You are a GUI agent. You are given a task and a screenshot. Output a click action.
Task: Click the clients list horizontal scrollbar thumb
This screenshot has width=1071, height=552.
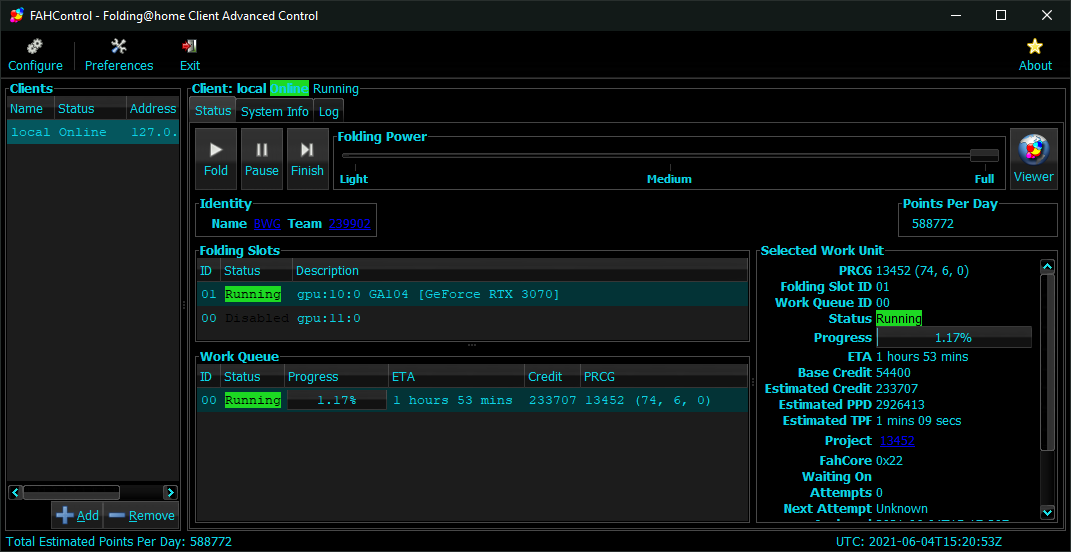[x=72, y=492]
